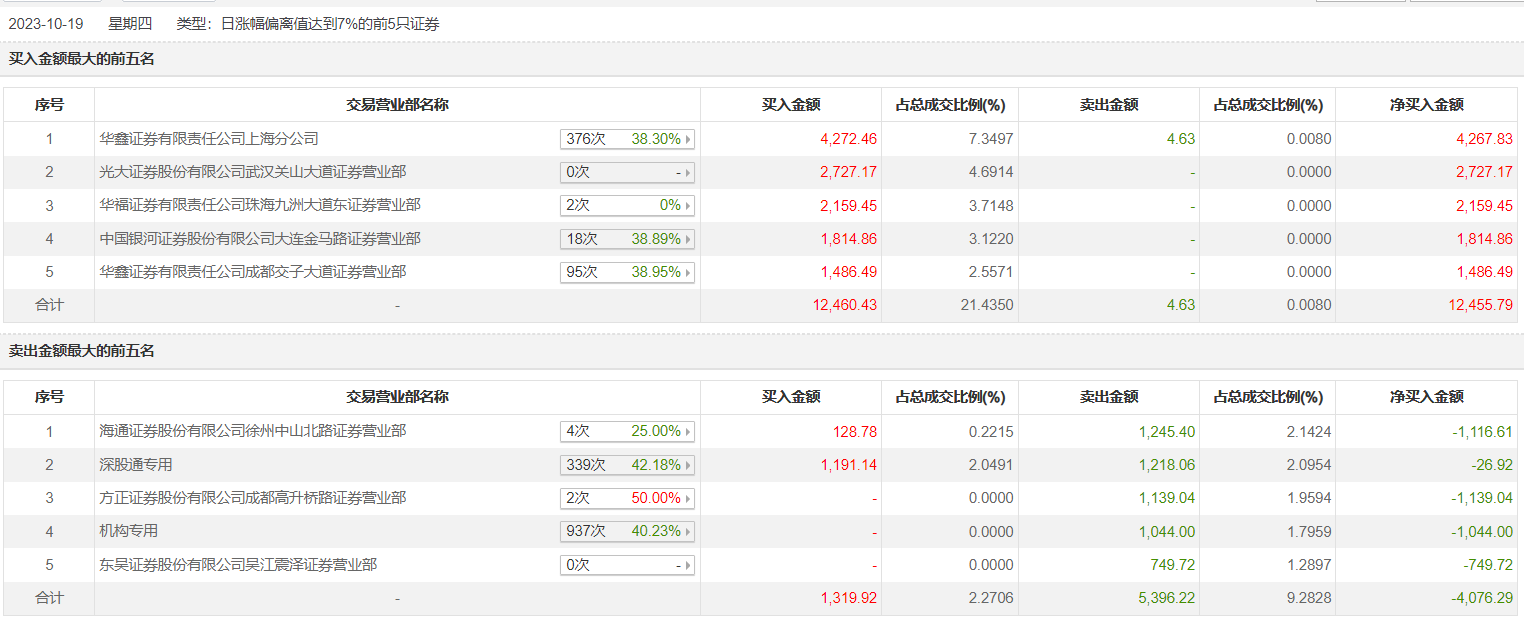Open 华鑫证券有限责任公司上海分公司 link
Viewport: 1524px width, 620px height.
click(209, 139)
